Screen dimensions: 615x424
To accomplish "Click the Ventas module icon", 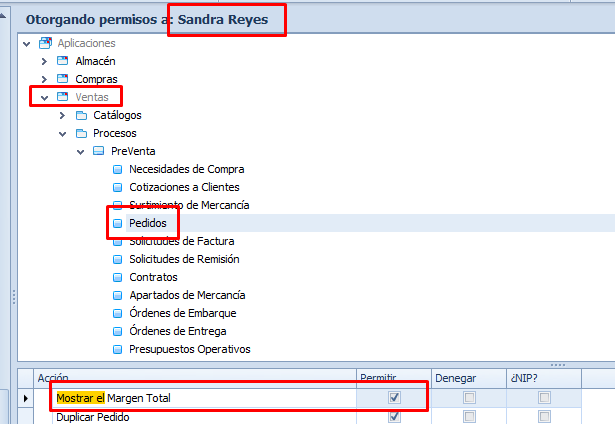I will coord(63,97).
